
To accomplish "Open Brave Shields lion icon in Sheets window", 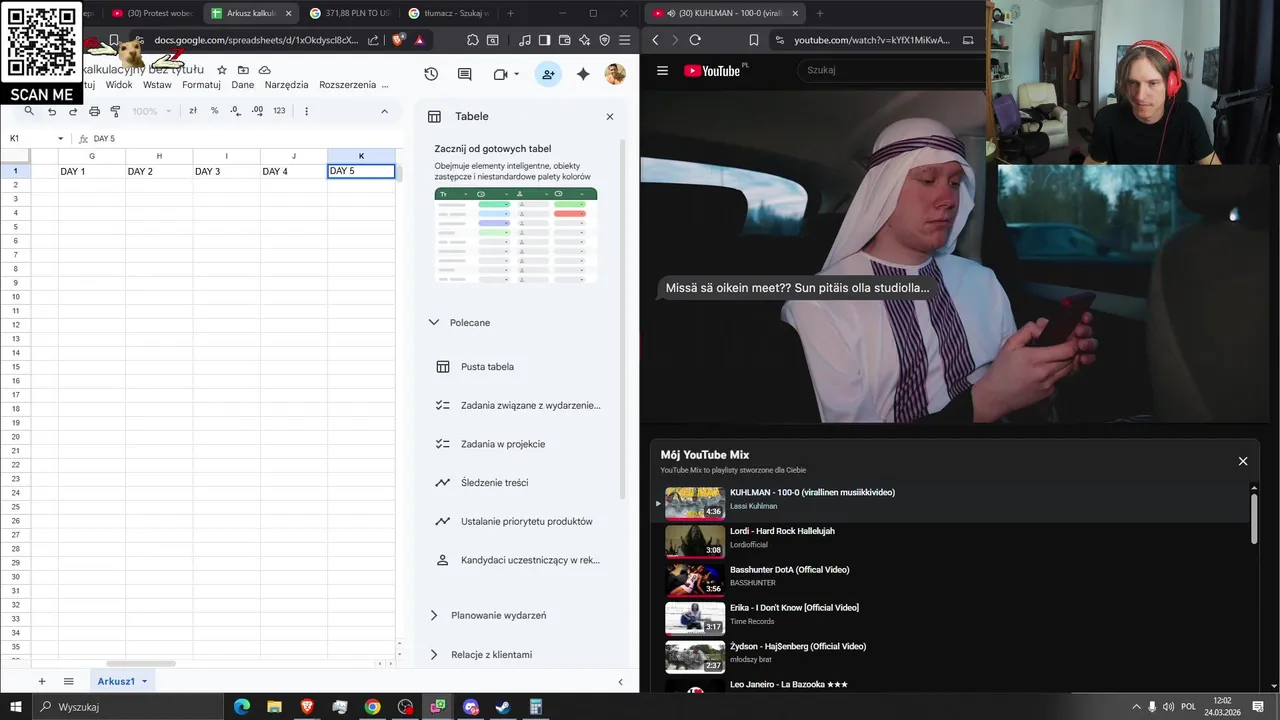I will pos(399,40).
